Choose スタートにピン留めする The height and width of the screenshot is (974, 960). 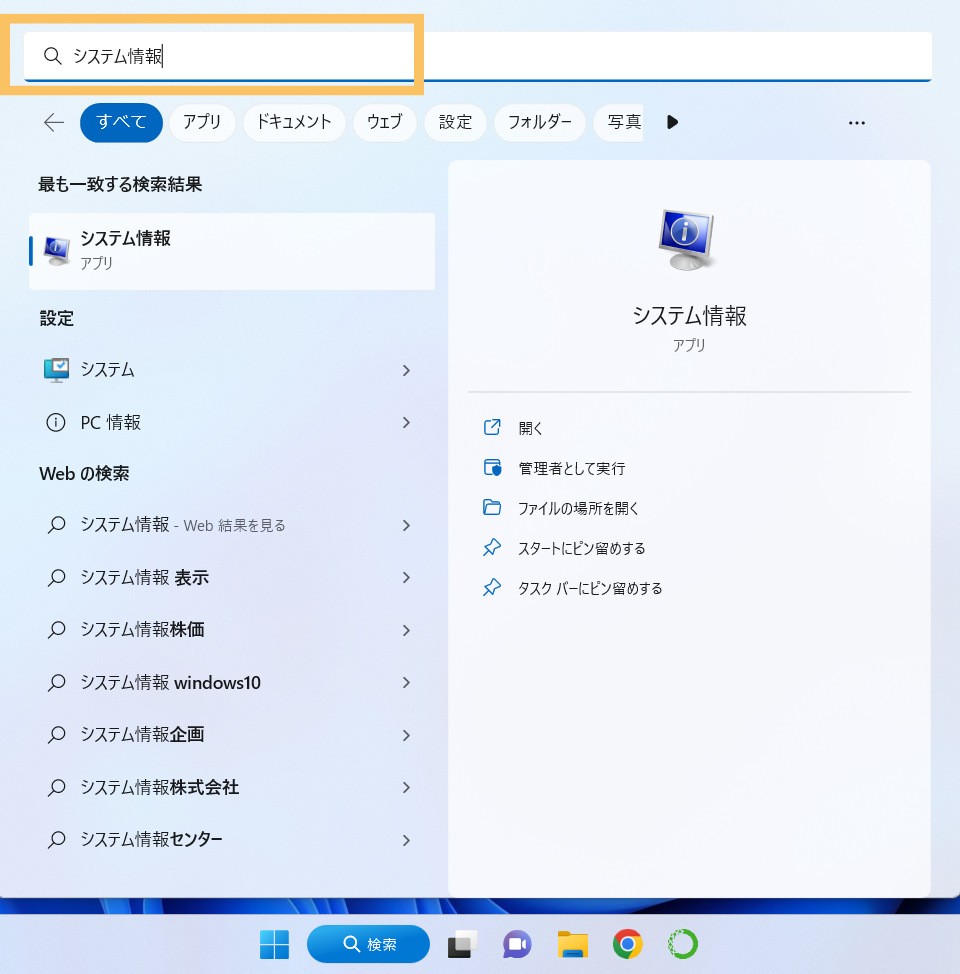pyautogui.click(x=582, y=548)
